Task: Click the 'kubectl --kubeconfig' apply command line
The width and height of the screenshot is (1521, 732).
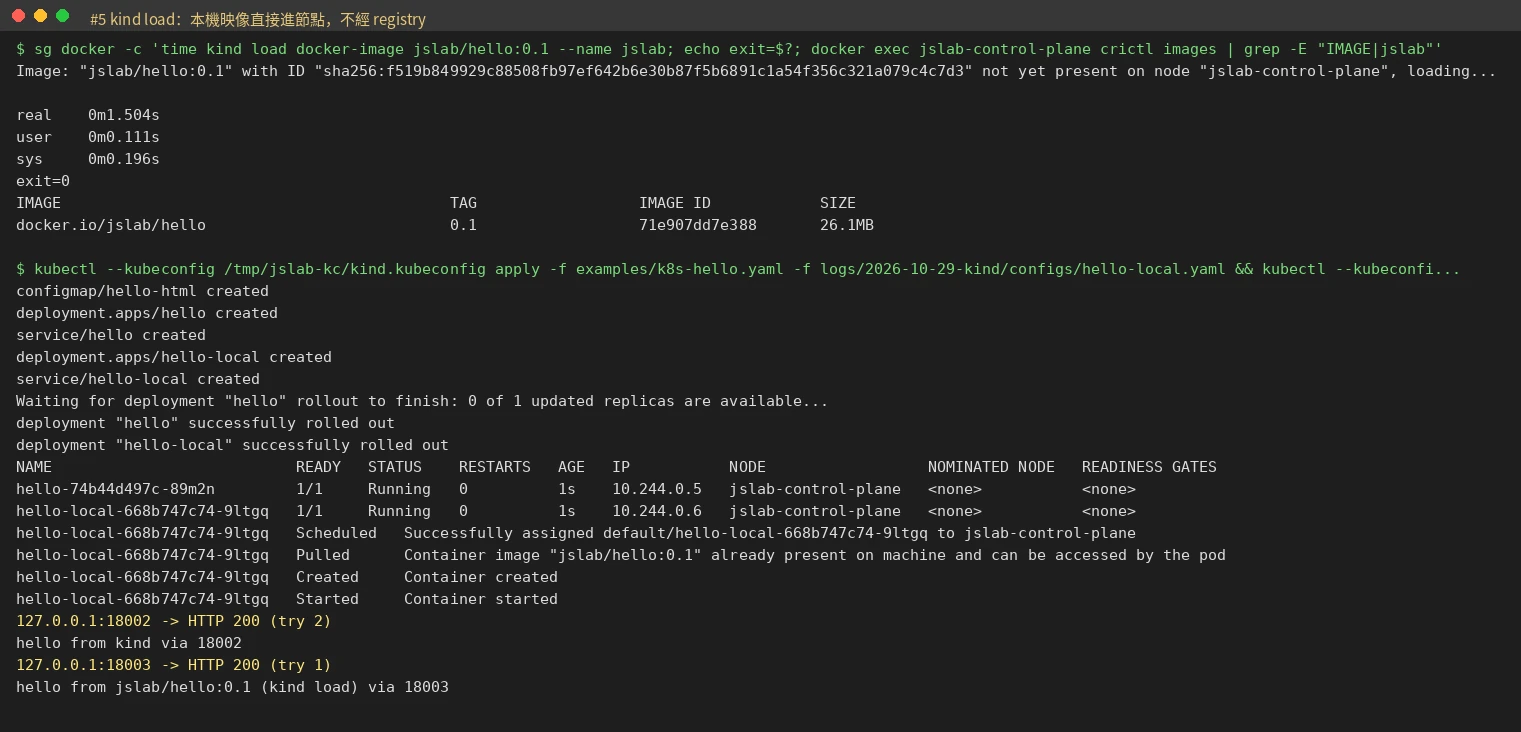Action: [x=738, y=269]
